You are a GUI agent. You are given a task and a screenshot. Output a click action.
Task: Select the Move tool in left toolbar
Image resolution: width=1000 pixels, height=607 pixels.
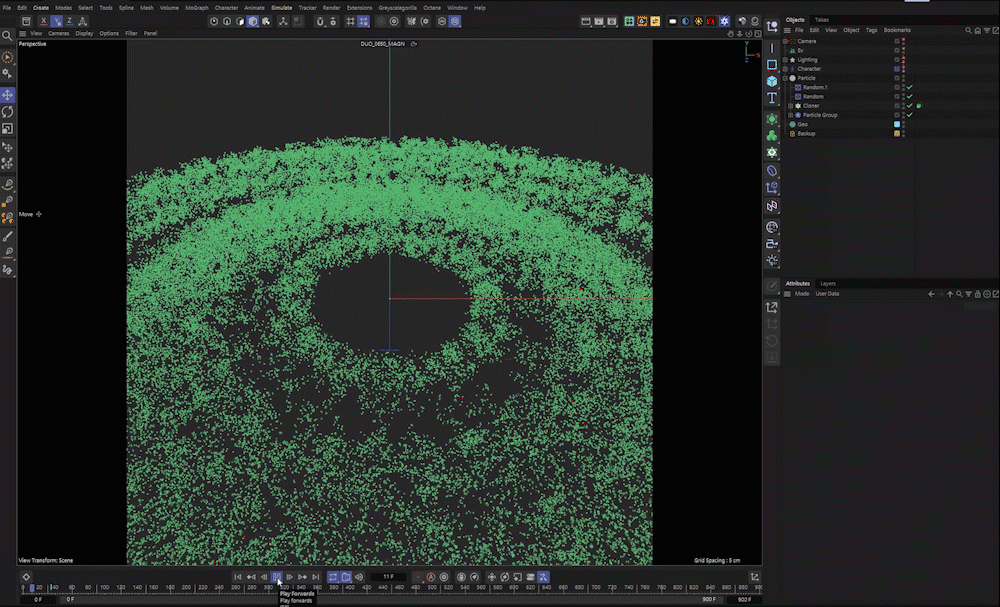tap(8, 95)
